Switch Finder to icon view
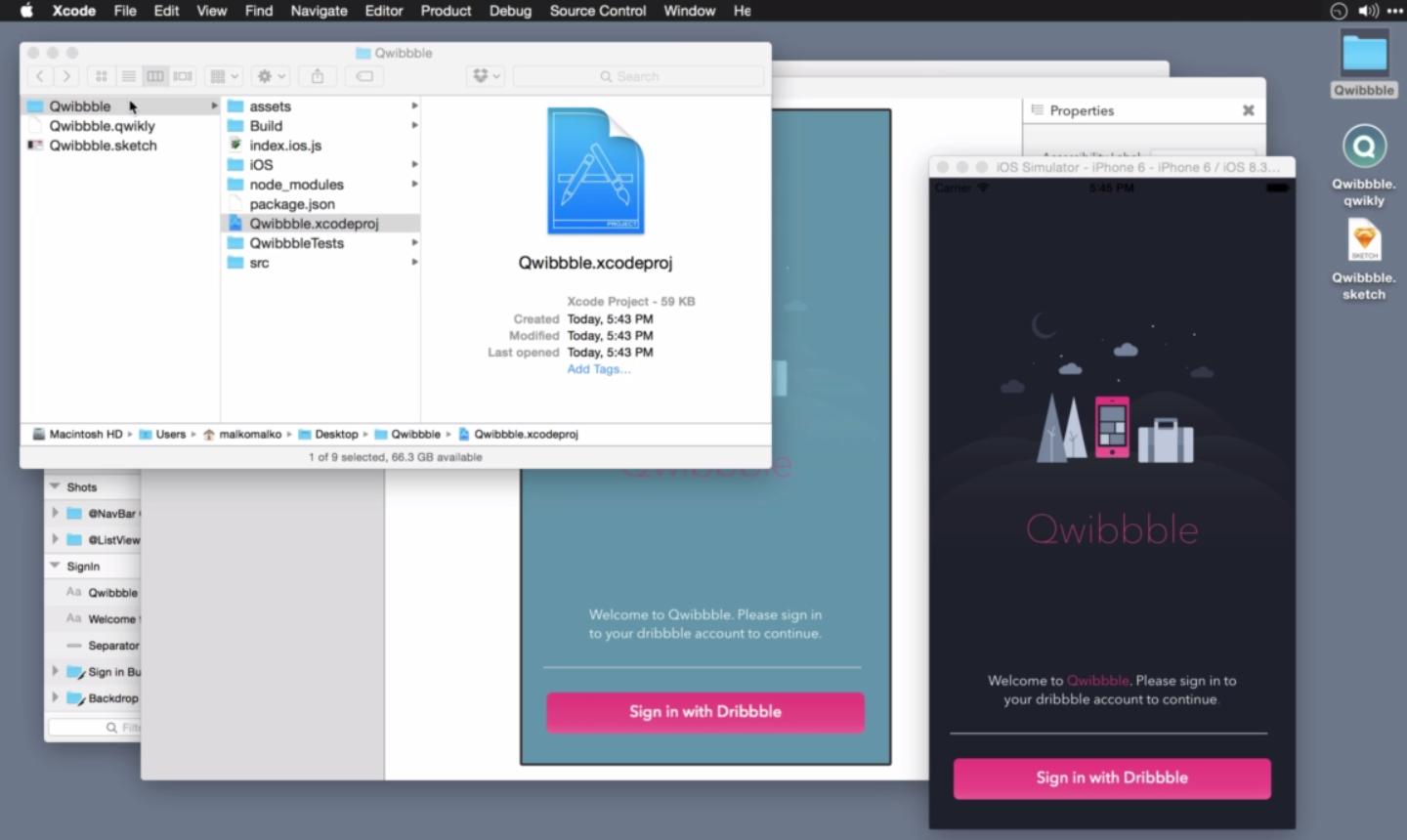1407x840 pixels. [101, 76]
